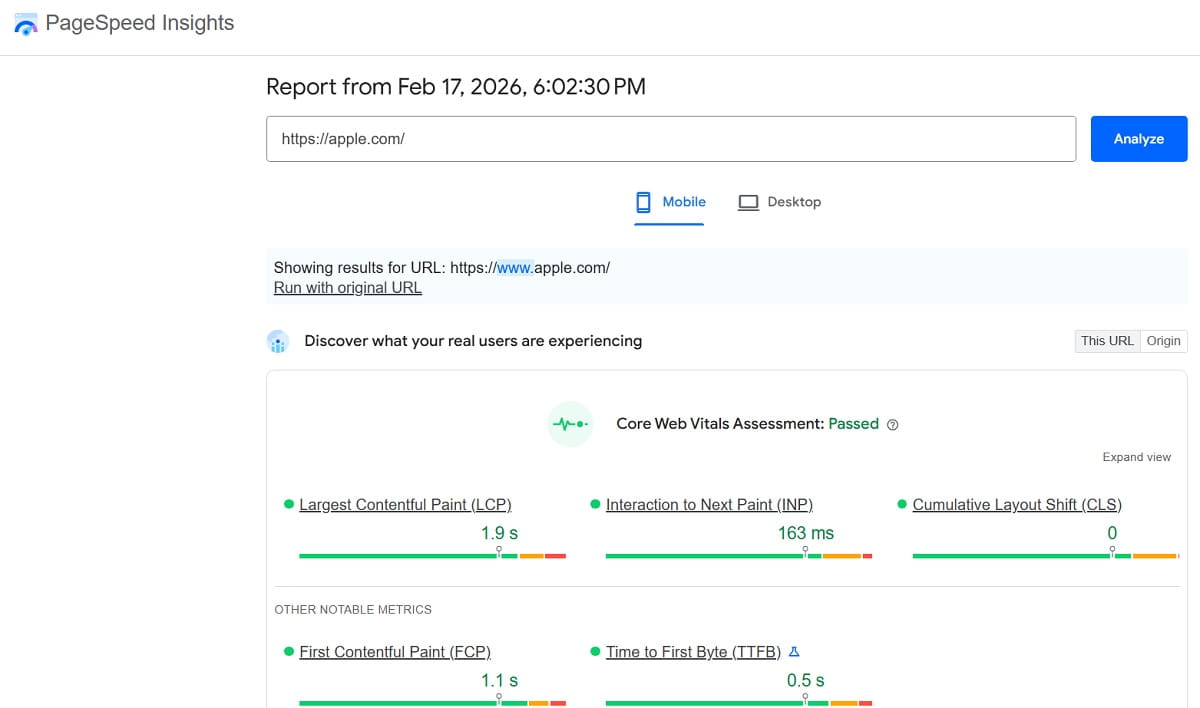1200x708 pixels.
Task: Select the Mobile tab
Action: pos(669,201)
